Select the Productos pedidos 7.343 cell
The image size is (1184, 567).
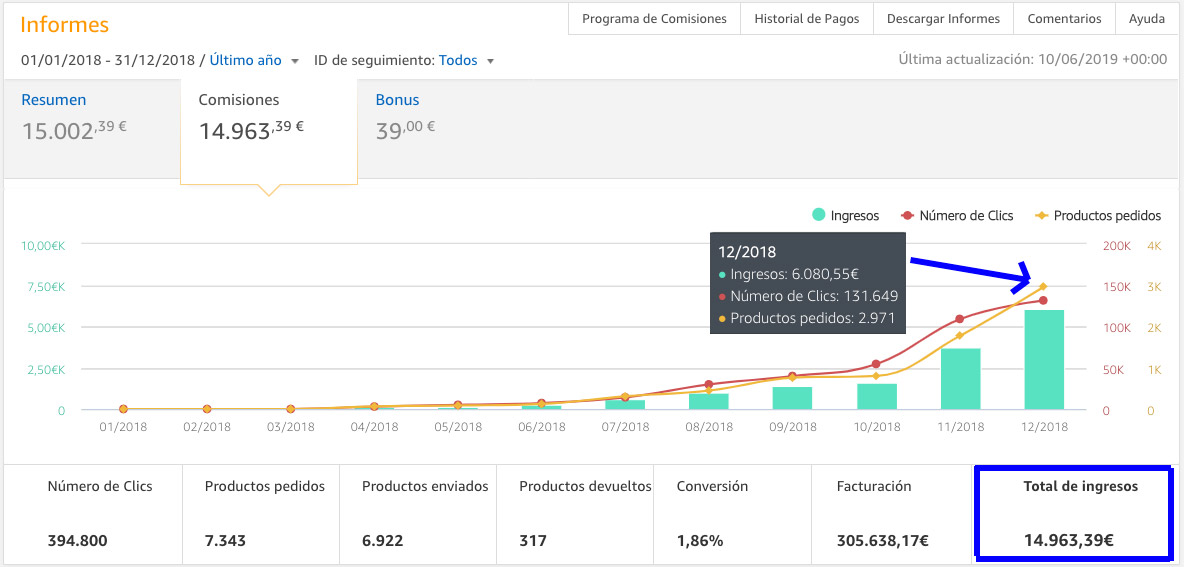click(261, 514)
